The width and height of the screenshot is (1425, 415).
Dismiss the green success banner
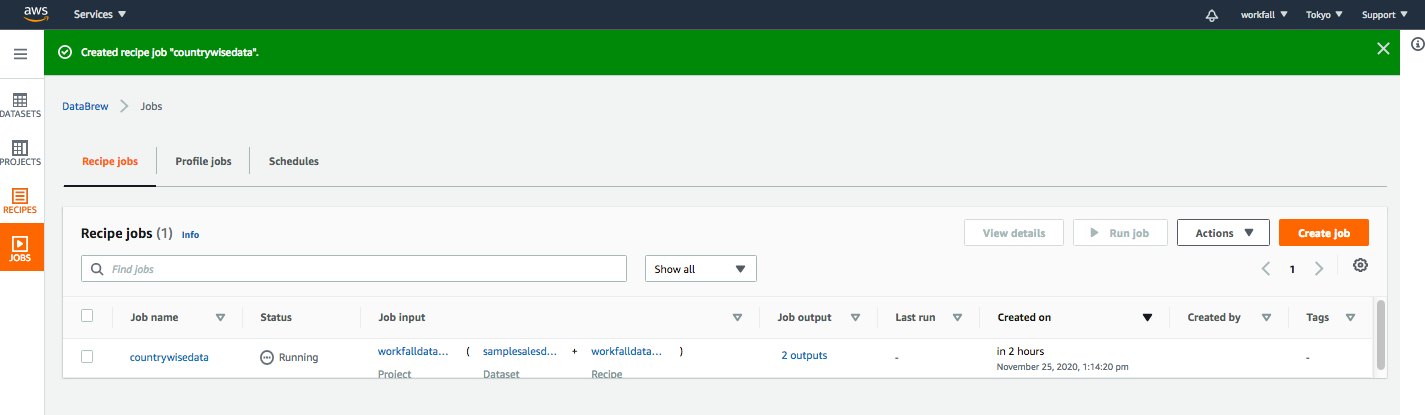(1383, 48)
